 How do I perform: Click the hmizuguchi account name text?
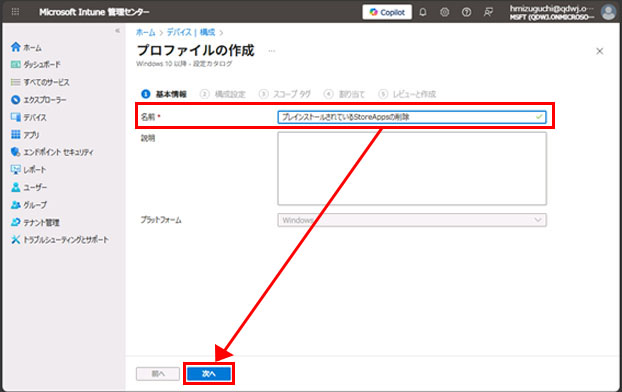[552, 8]
